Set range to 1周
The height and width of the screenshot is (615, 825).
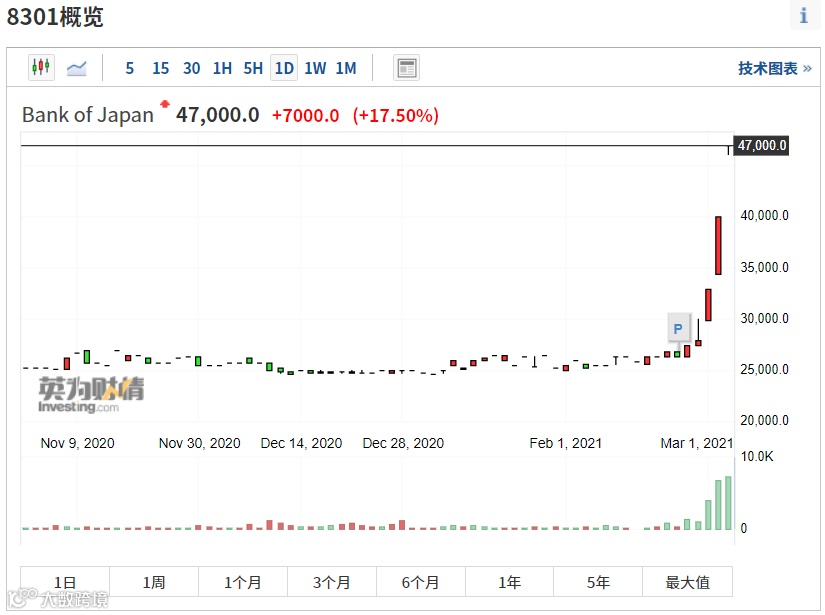click(x=154, y=582)
